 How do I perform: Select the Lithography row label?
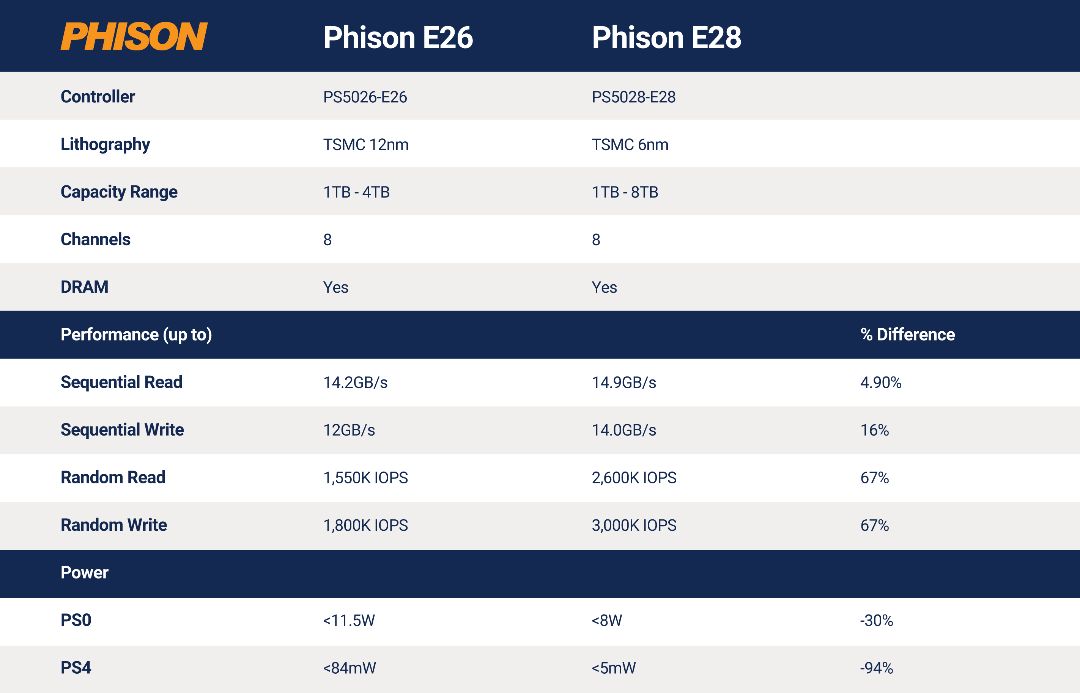click(105, 145)
